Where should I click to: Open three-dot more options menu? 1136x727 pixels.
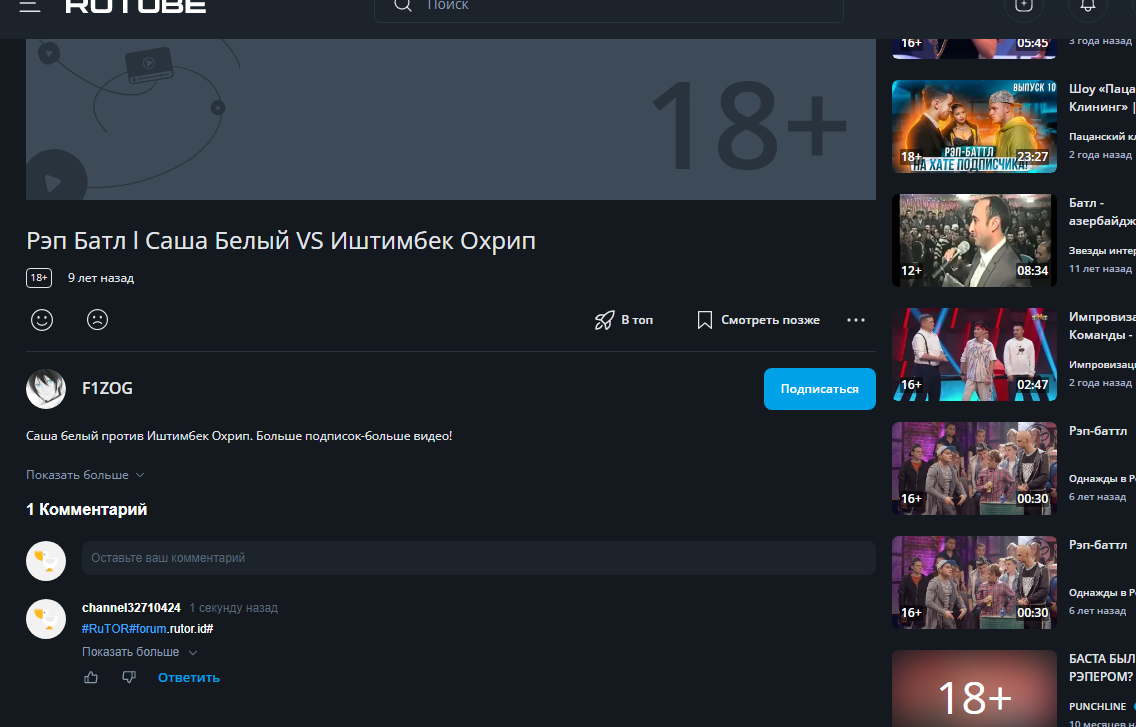click(x=856, y=320)
